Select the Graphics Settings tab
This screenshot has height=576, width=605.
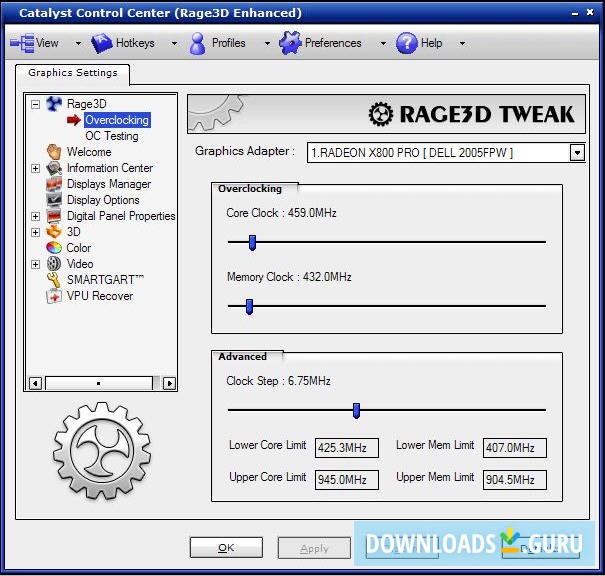(x=73, y=73)
